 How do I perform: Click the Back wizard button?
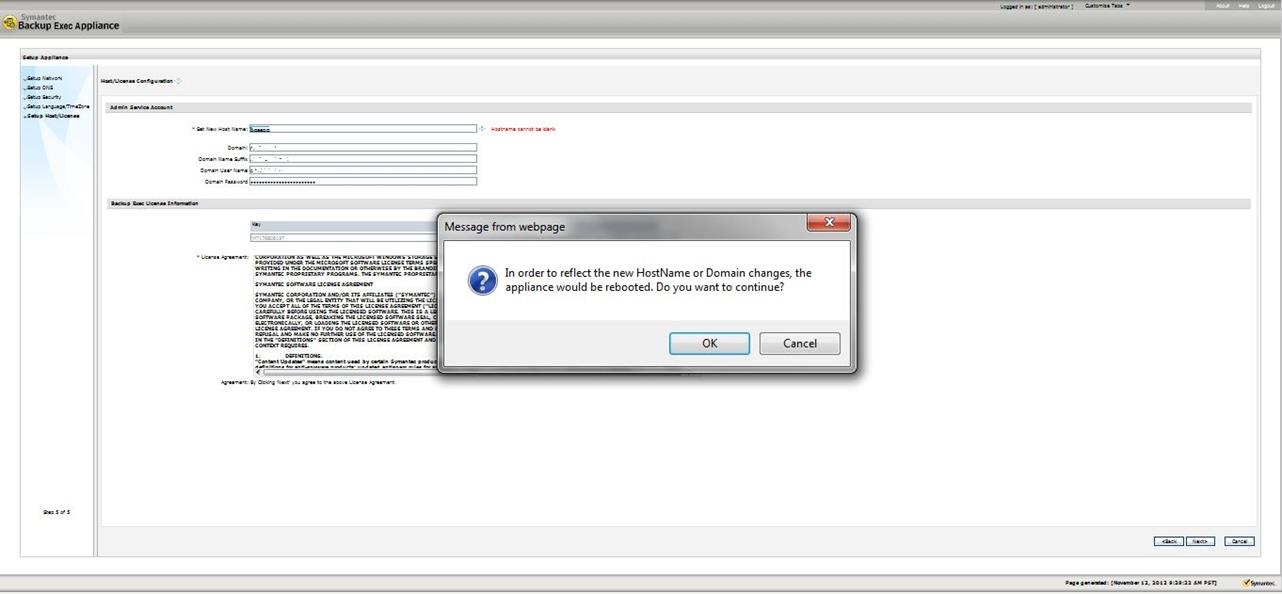point(1168,541)
